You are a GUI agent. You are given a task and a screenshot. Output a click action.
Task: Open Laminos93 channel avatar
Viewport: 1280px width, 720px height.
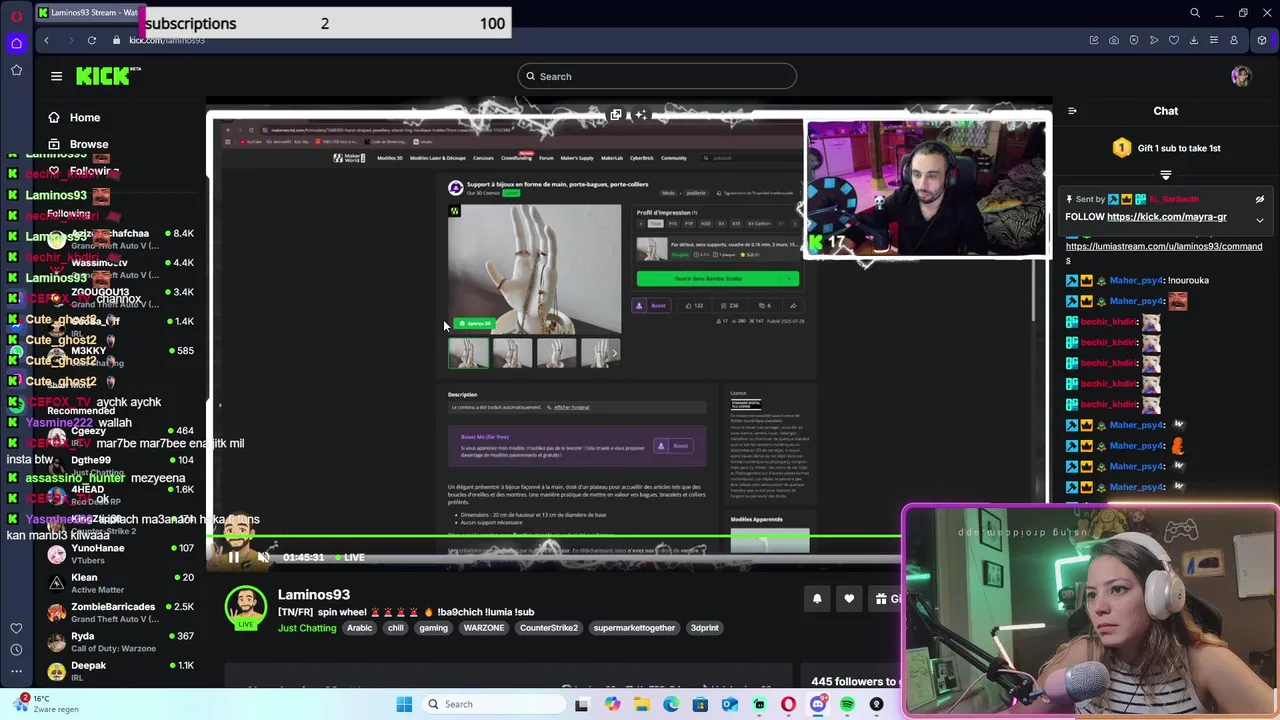tap(245, 607)
